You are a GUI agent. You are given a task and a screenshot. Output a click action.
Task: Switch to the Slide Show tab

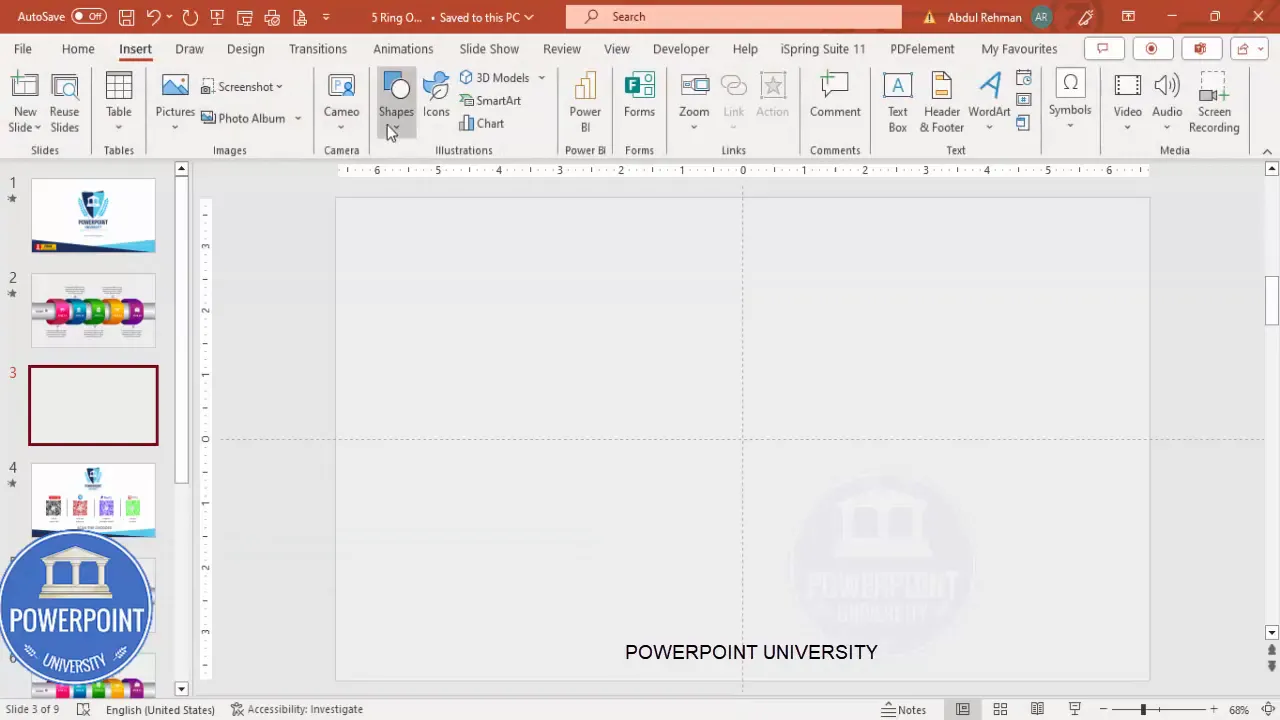[x=489, y=49]
